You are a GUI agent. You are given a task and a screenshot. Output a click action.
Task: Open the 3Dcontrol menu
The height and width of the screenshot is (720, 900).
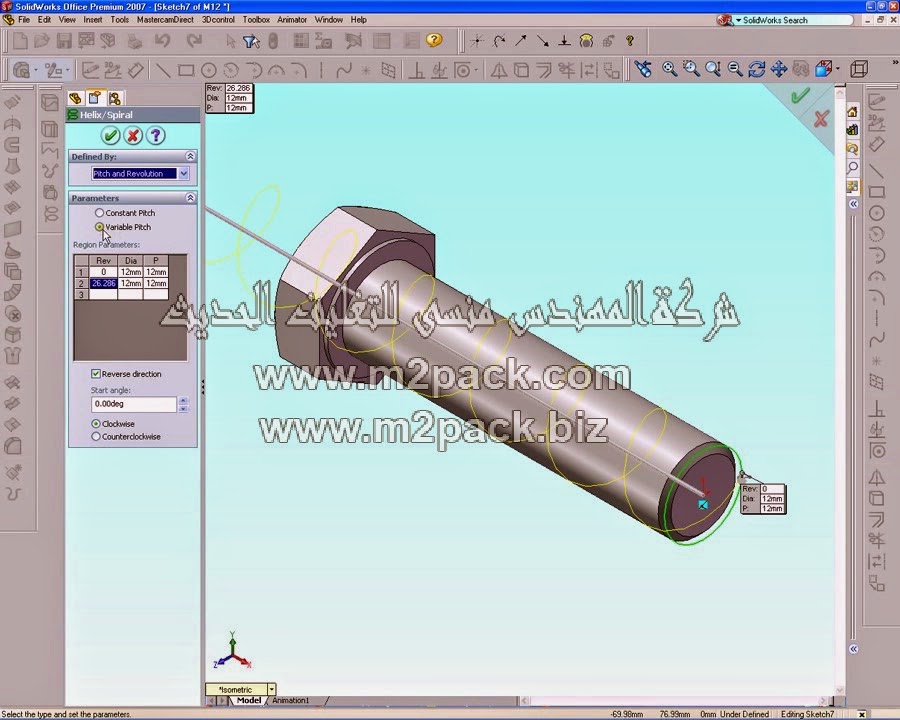(218, 20)
